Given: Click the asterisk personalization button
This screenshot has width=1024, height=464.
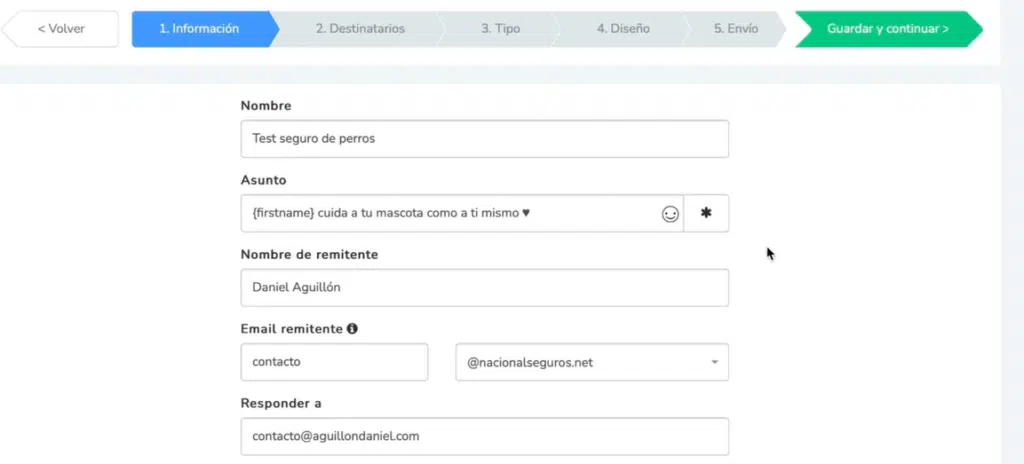Looking at the screenshot, I should pos(706,213).
